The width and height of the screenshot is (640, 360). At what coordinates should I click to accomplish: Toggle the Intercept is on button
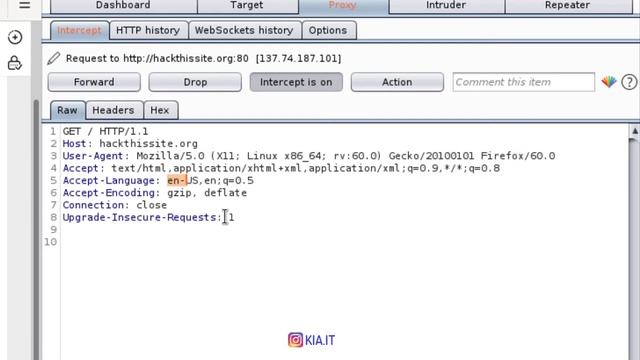(296, 82)
